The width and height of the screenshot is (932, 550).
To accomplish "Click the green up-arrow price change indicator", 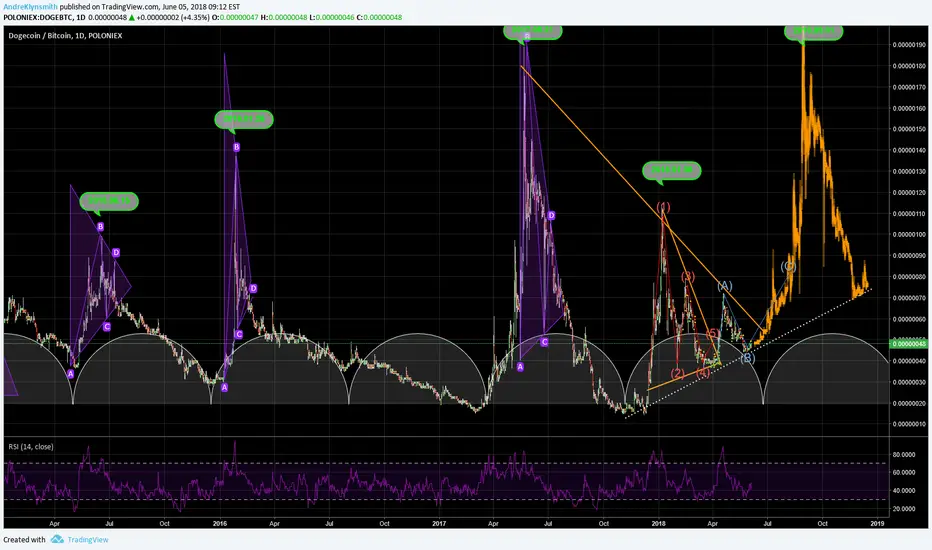I will pos(132,18).
